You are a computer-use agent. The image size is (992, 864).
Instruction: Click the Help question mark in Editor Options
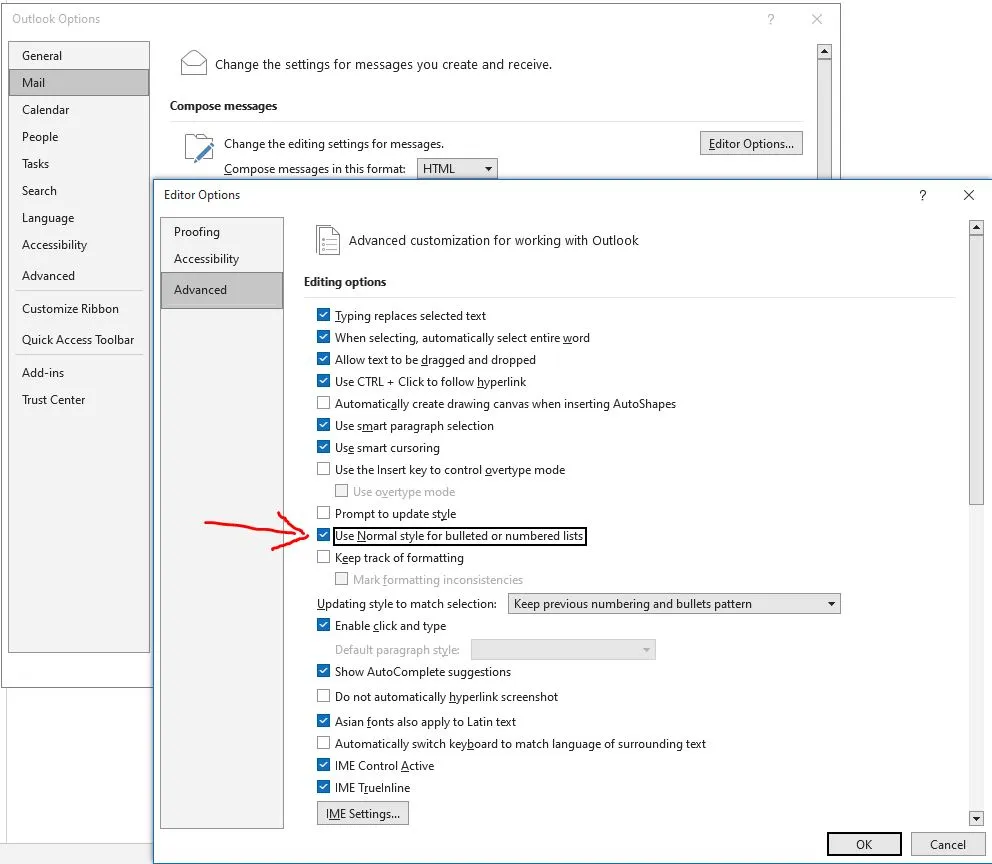click(x=922, y=196)
